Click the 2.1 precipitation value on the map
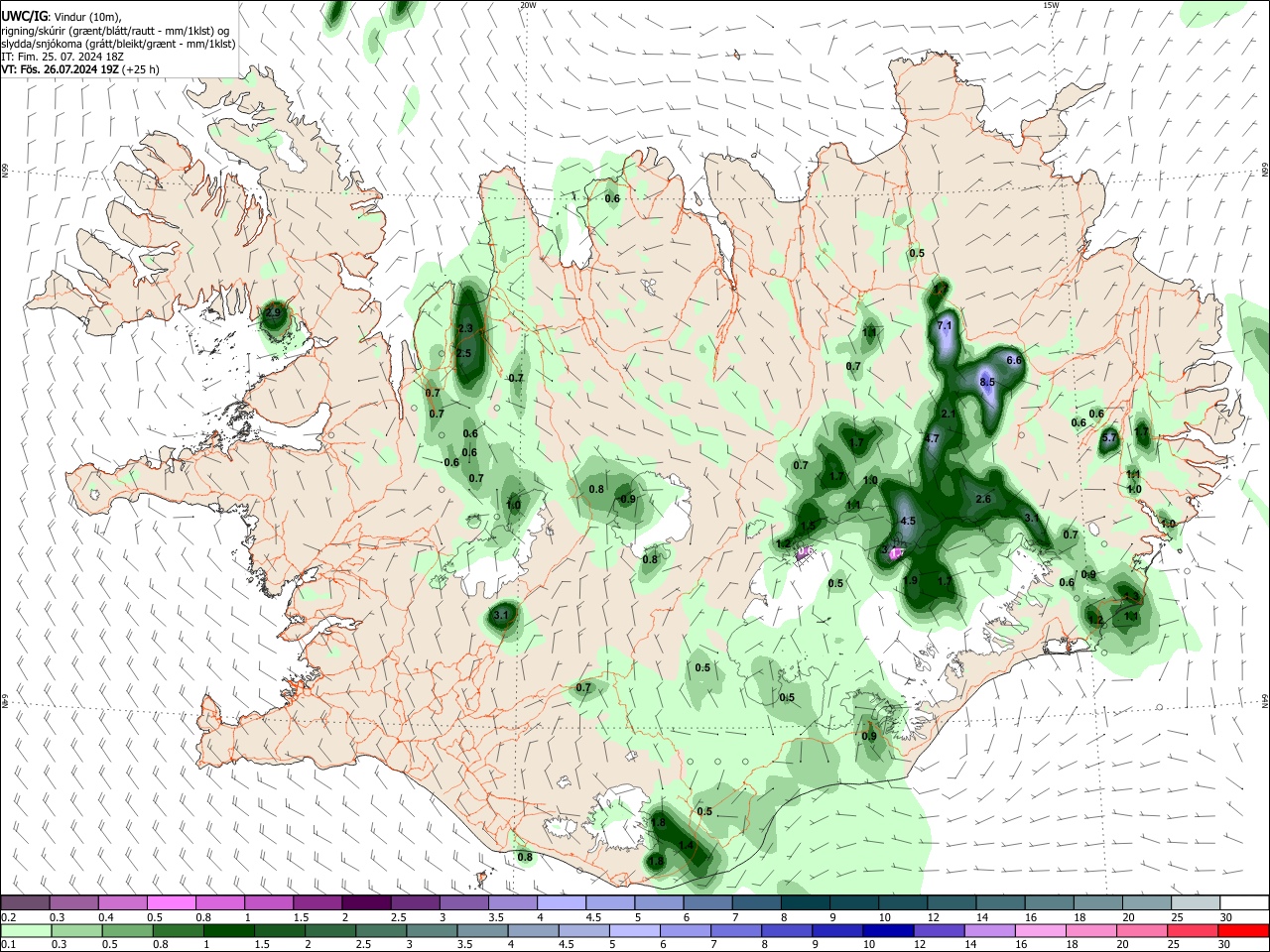 948,415
